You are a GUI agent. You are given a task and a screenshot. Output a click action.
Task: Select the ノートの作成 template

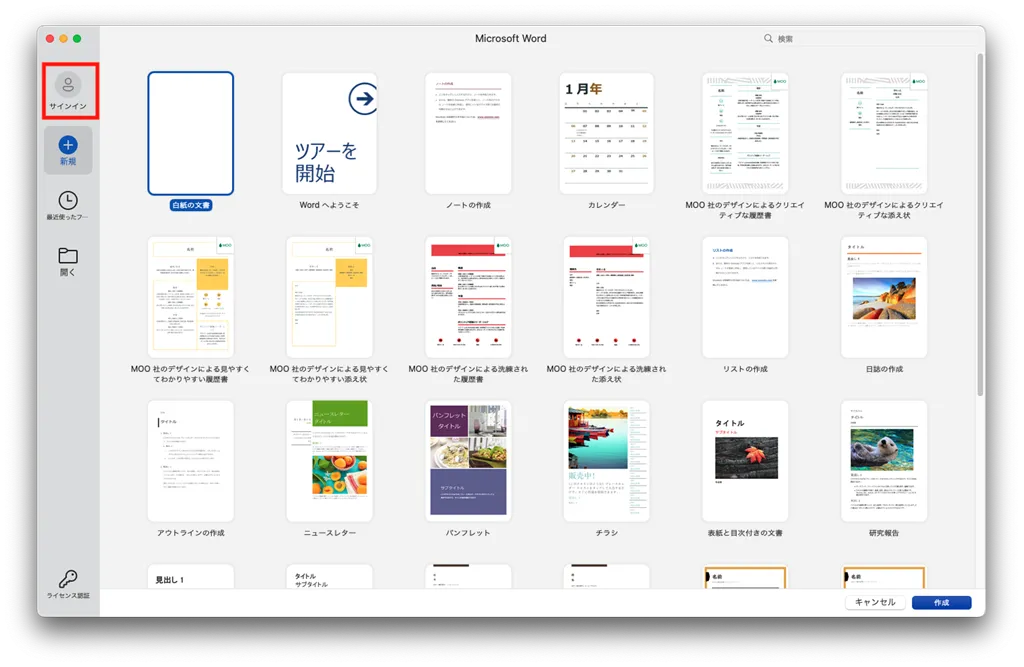coord(468,133)
